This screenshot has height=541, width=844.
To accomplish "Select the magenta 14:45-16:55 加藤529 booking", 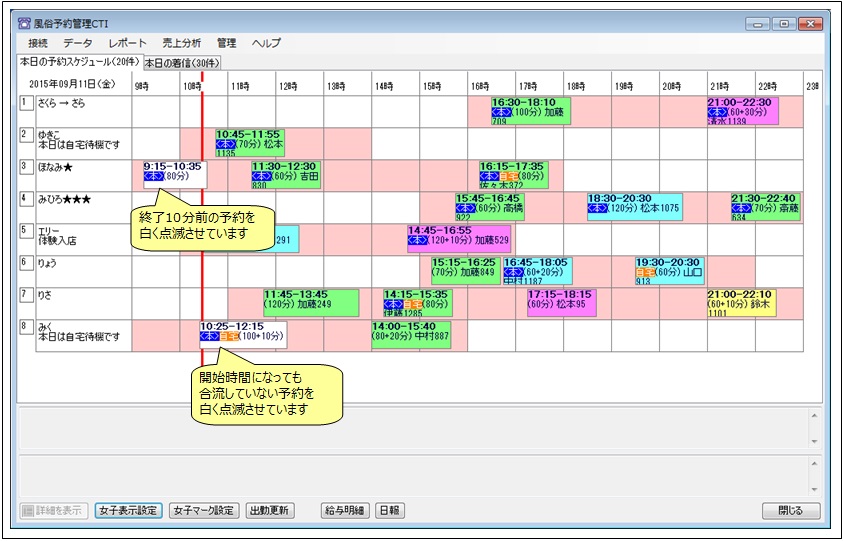I will point(459,236).
